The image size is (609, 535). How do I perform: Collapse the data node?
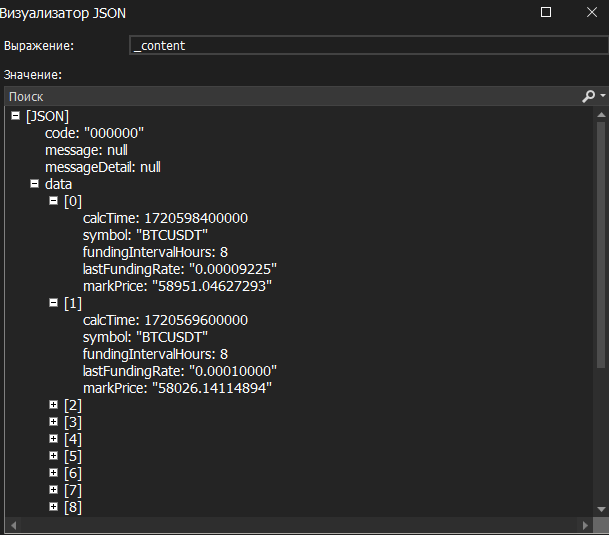tap(35, 184)
